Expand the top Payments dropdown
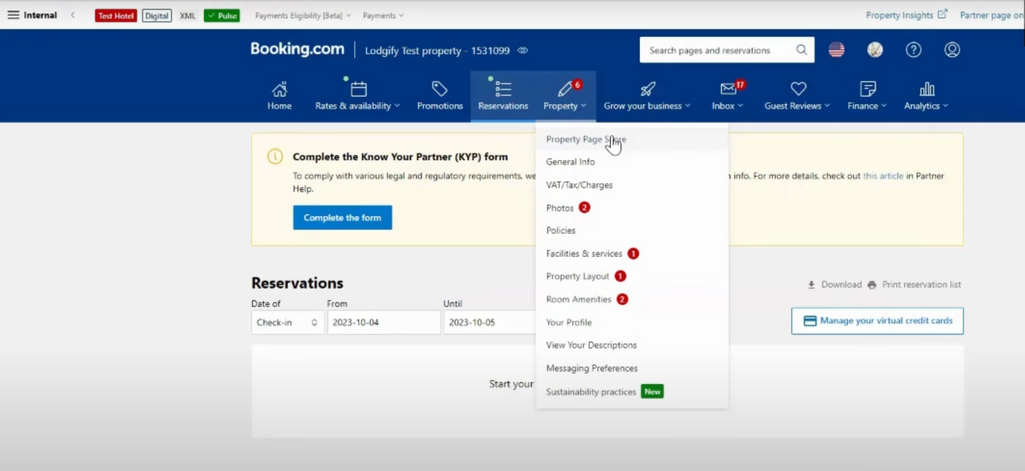1025x471 pixels. pyautogui.click(x=383, y=16)
